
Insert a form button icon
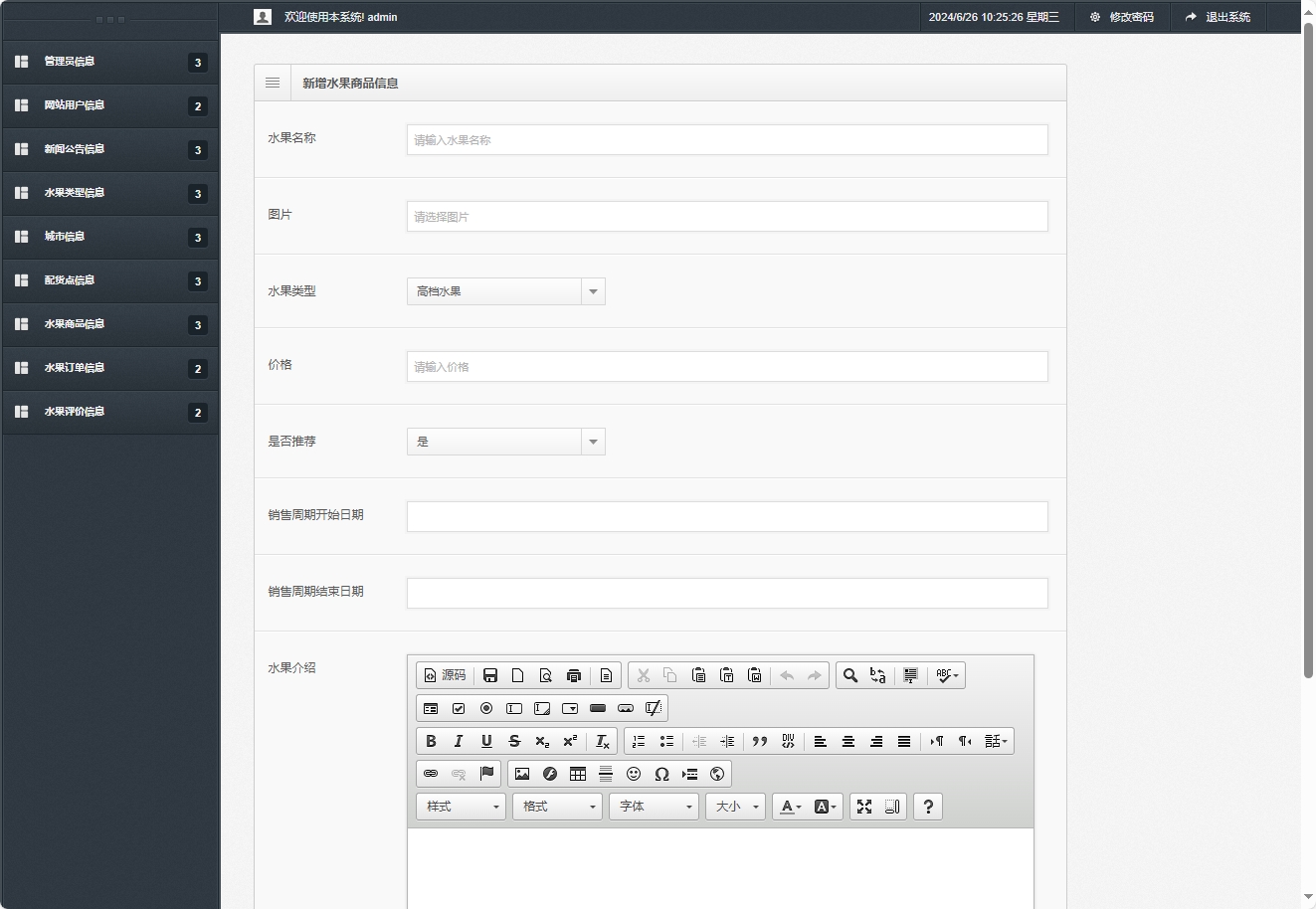[598, 708]
